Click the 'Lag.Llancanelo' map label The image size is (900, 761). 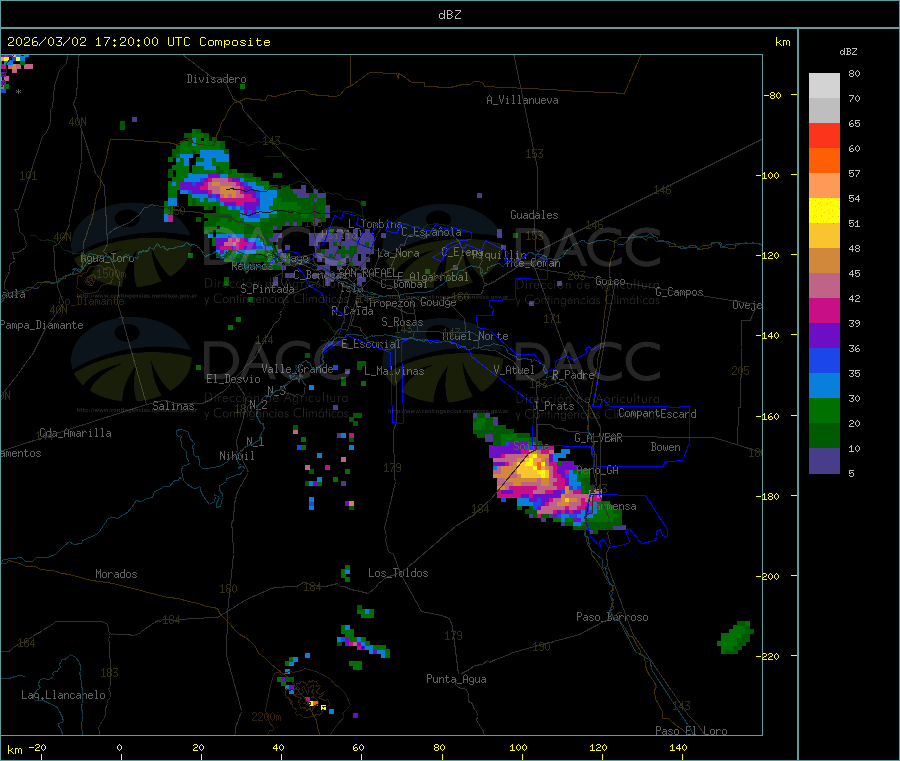click(x=63, y=695)
